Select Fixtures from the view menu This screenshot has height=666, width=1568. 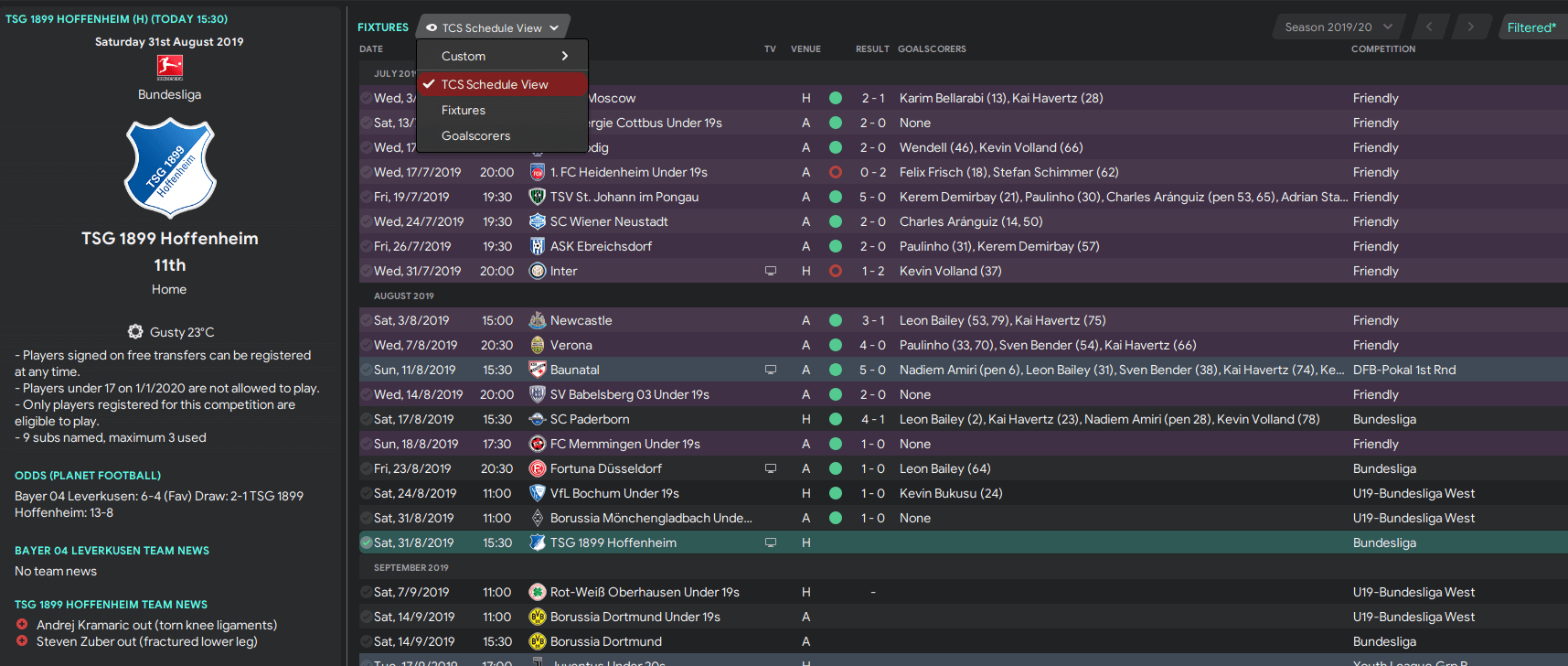(464, 110)
